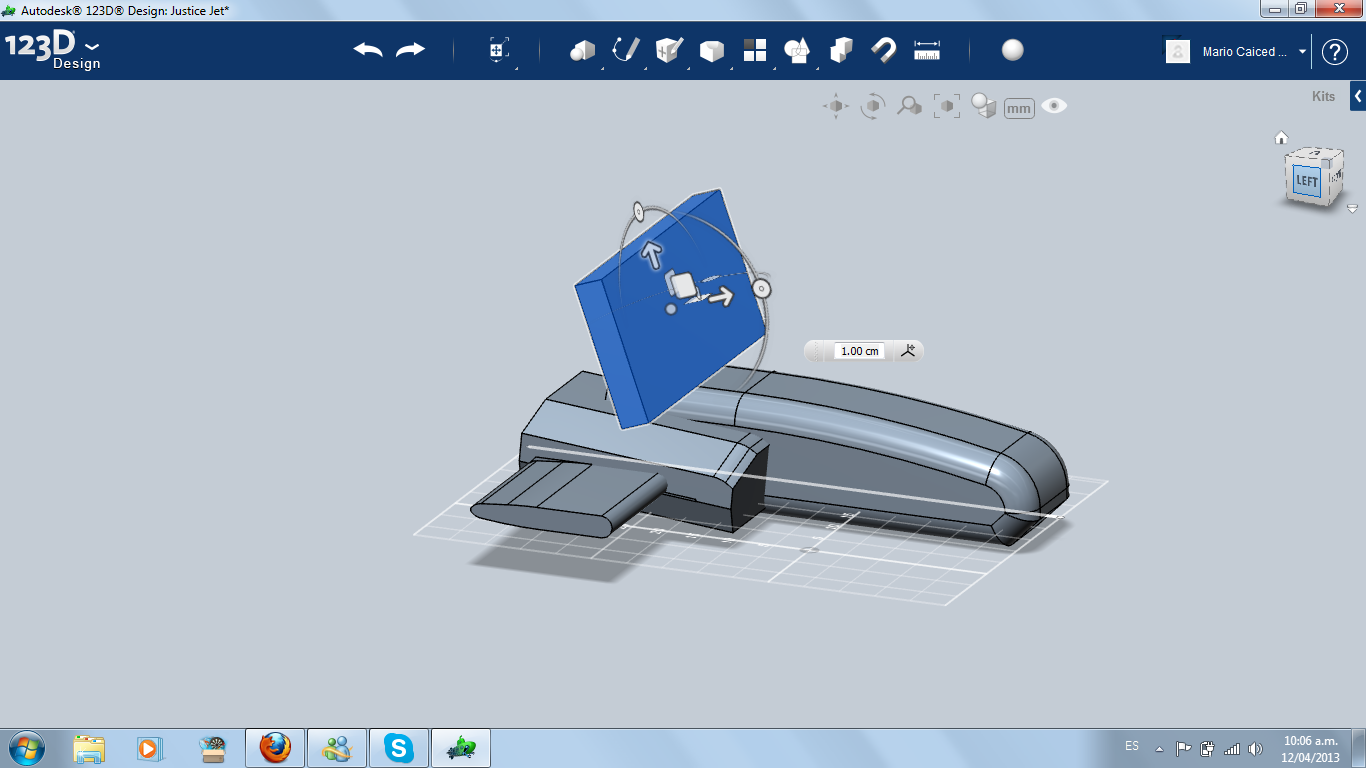The height and width of the screenshot is (768, 1366).
Task: Click the upward move arrow manipulator
Action: pos(652,254)
